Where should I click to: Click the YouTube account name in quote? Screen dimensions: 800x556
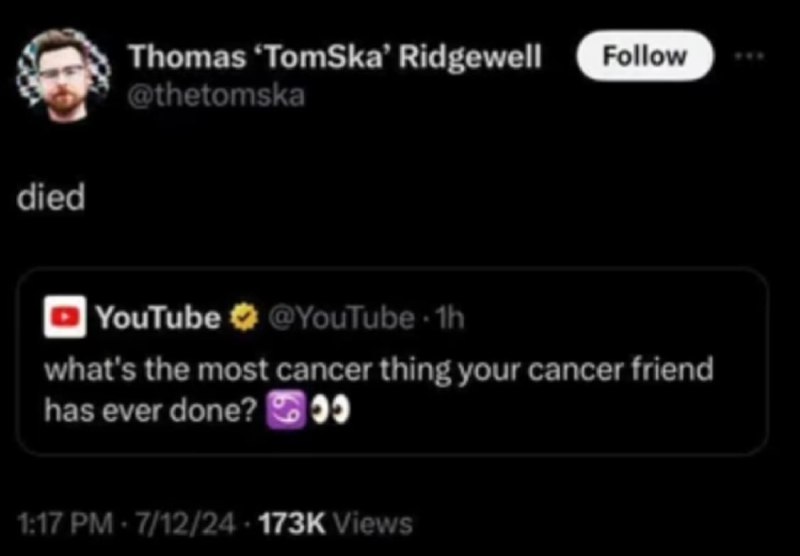point(158,318)
